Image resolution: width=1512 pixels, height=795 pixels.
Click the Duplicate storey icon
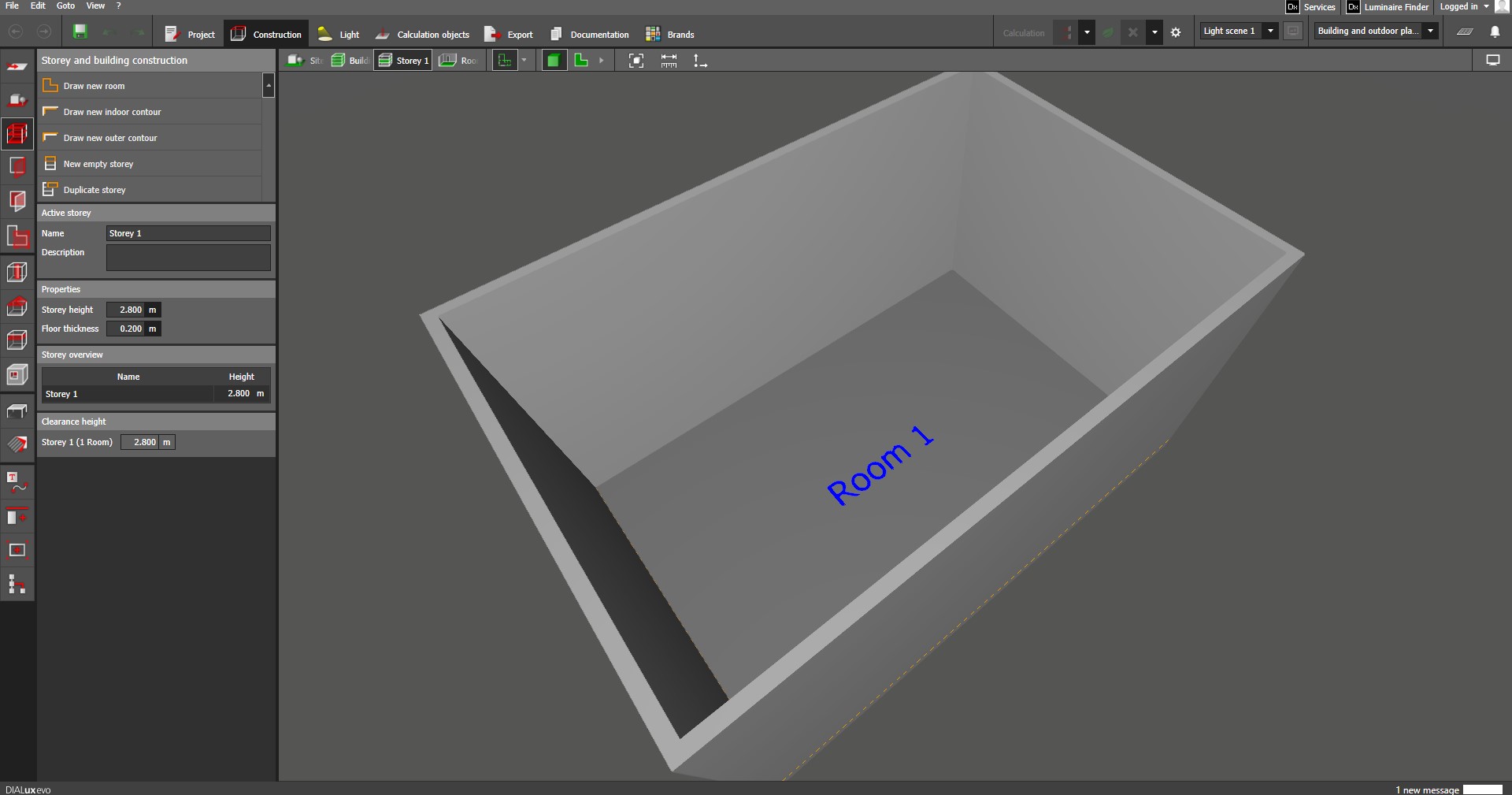50,190
